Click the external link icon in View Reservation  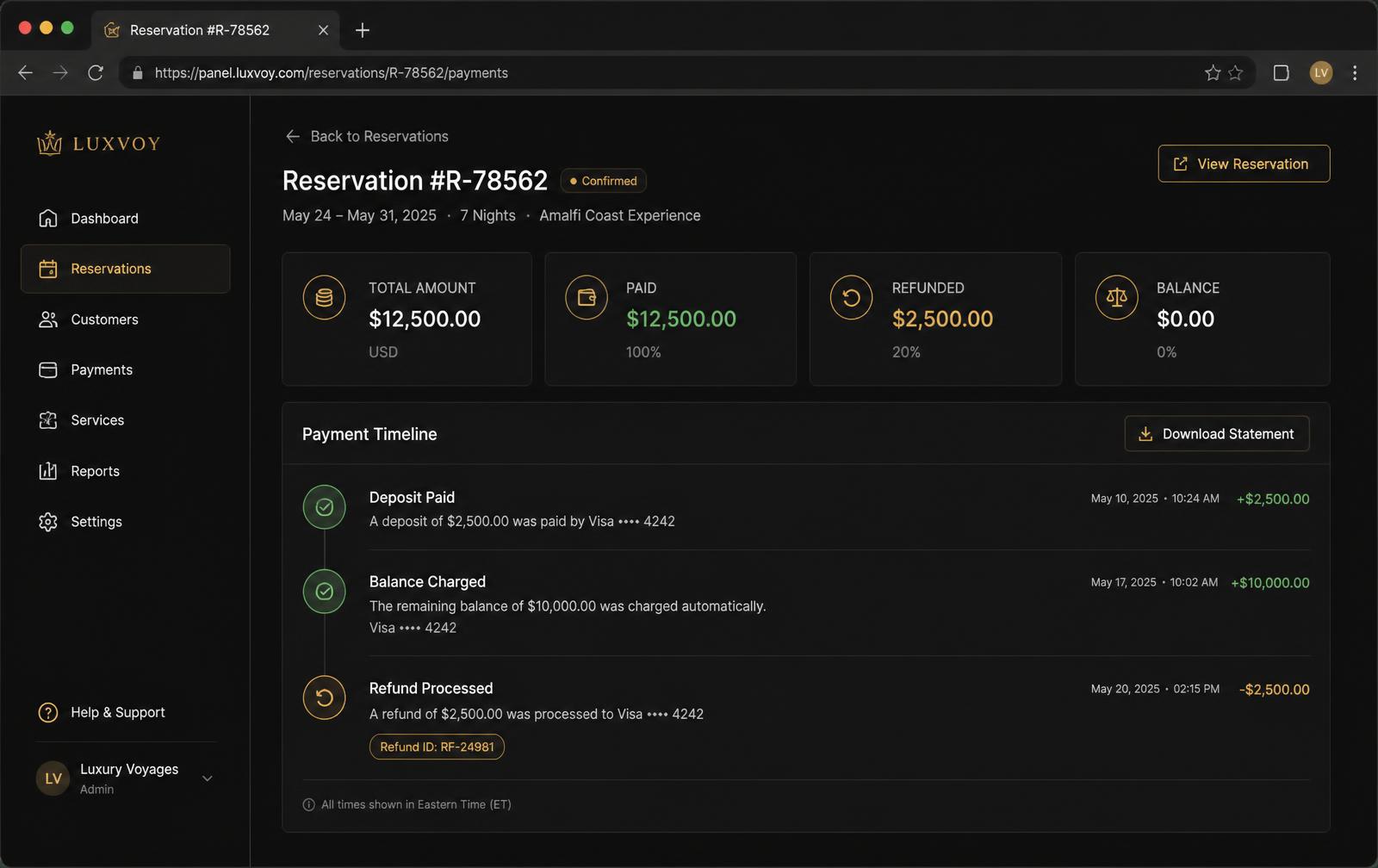[x=1181, y=164]
